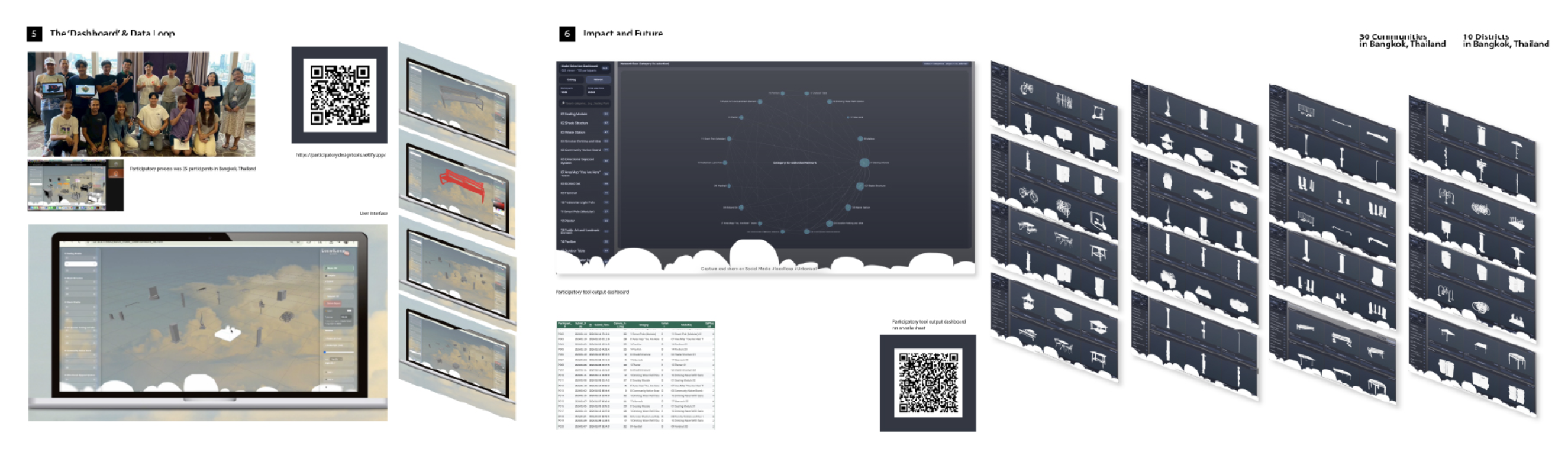This screenshot has width=1568, height=452.
Task: Open the participatorydesigntools.netlify.app URL
Action: click(x=341, y=155)
